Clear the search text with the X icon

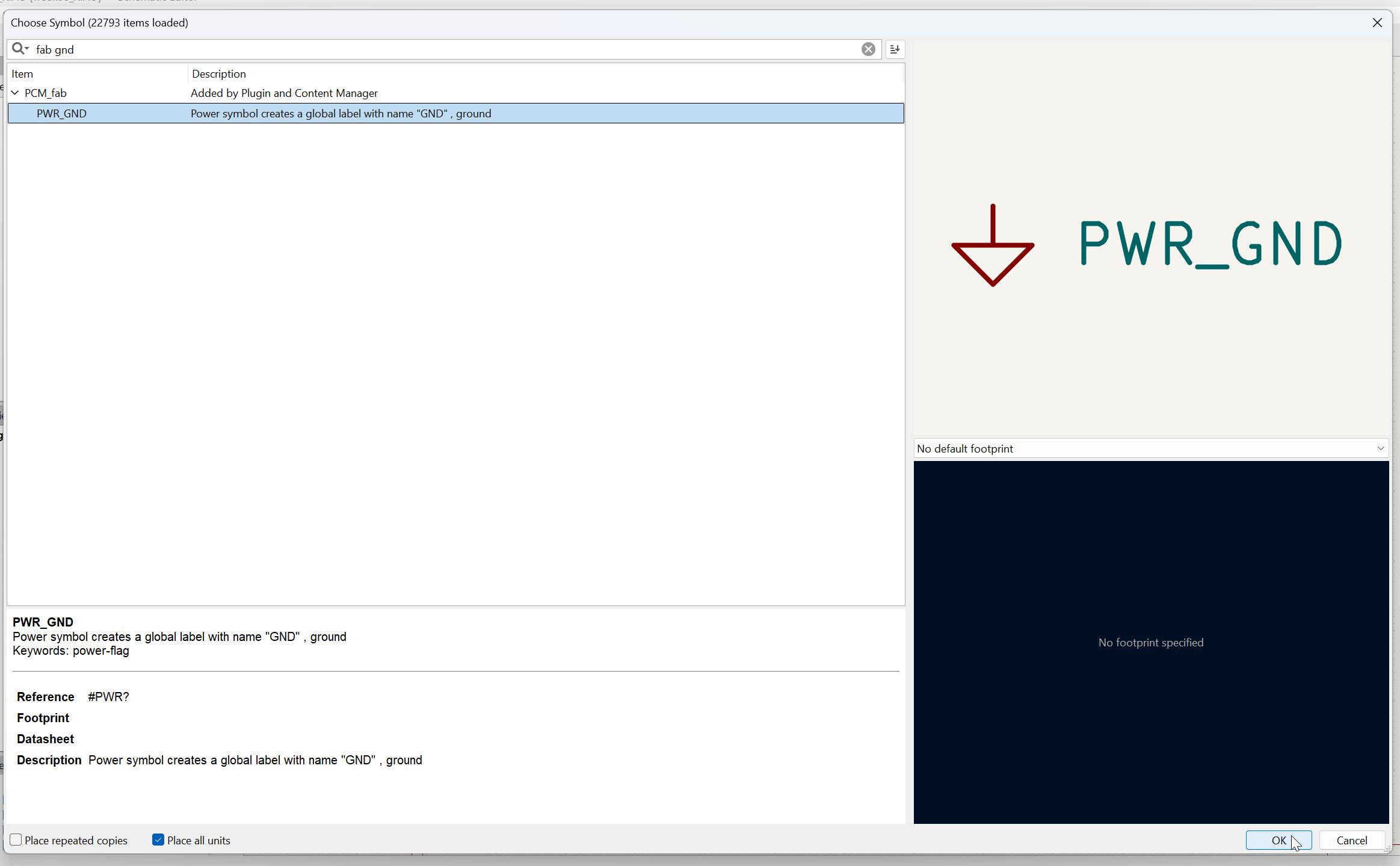(868, 49)
